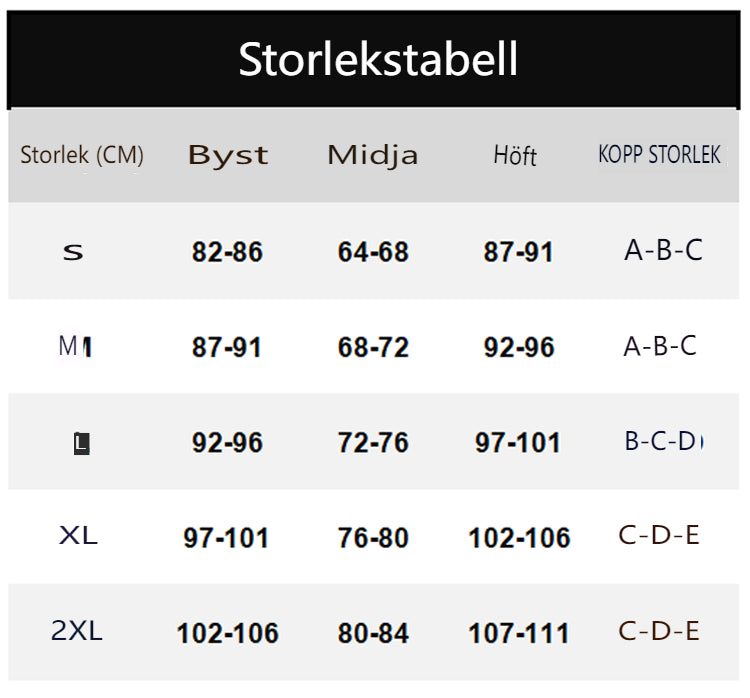Select the M size row label
The height and width of the screenshot is (698, 750).
(x=75, y=347)
